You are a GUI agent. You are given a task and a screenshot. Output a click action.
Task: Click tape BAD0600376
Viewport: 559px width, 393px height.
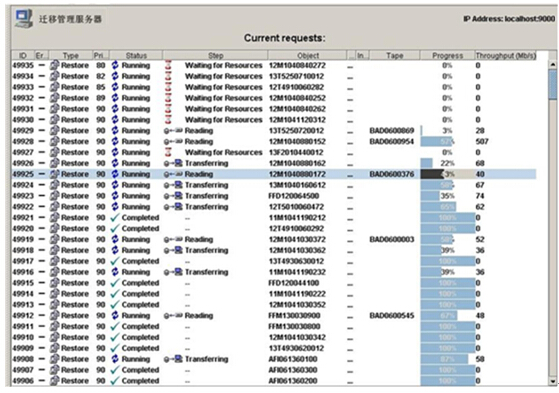[x=392, y=174]
